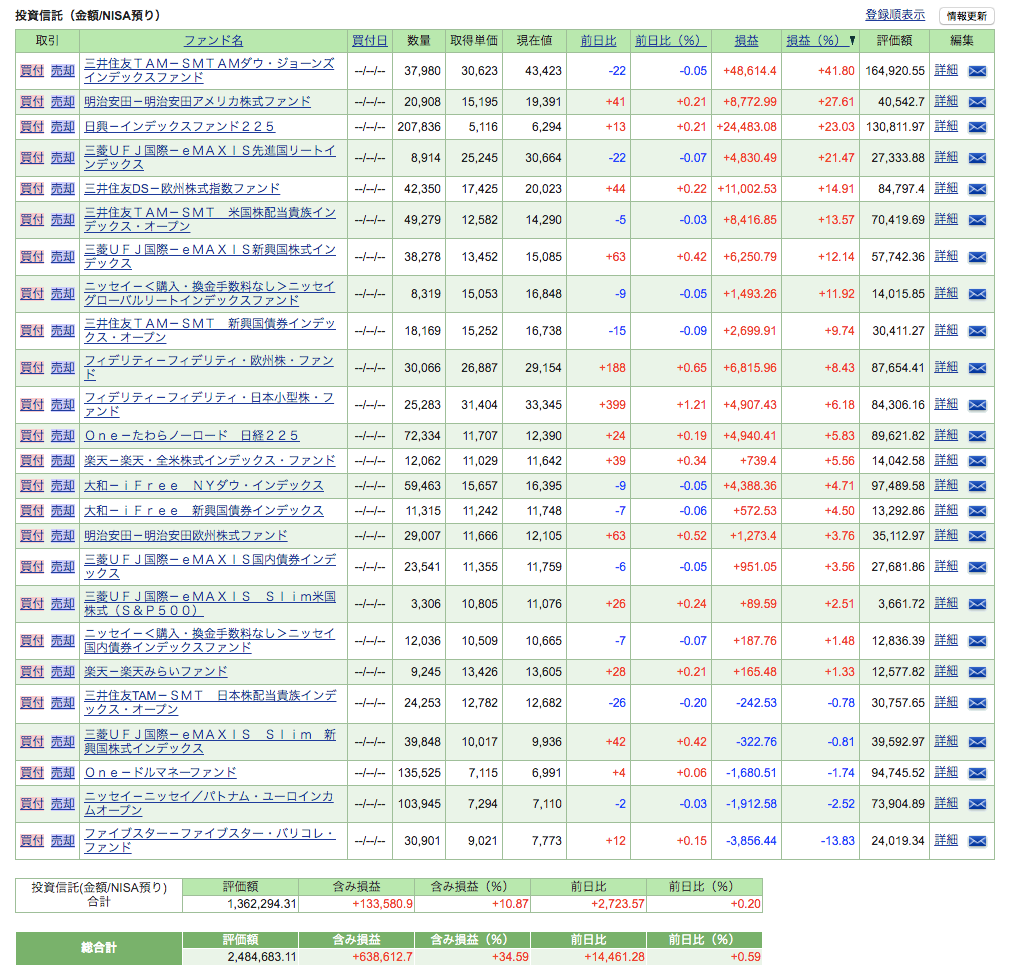Open fund link One-たわらノーロード 日経225
The height and width of the screenshot is (979, 1015).
point(192,436)
